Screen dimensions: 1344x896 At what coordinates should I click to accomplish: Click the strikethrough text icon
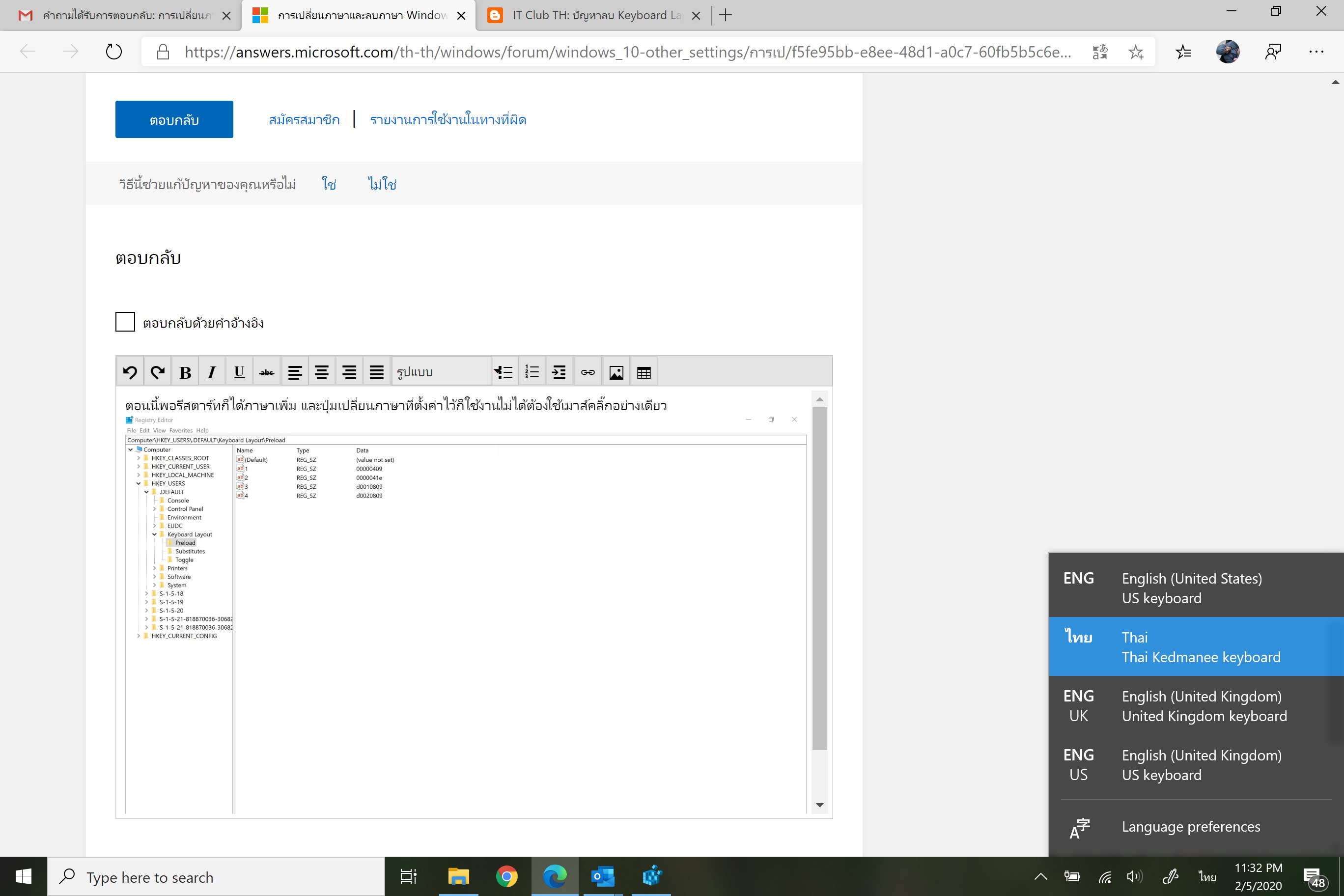coord(266,372)
